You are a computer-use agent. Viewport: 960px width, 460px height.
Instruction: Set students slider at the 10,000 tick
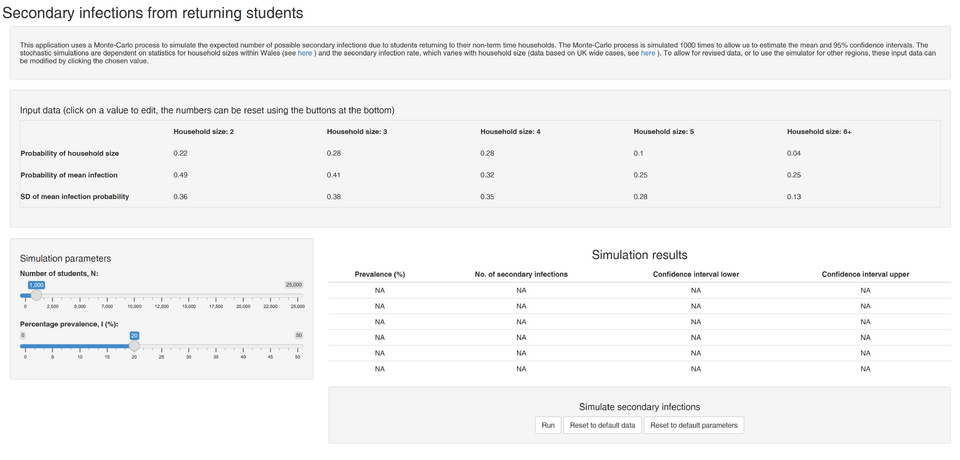[x=134, y=306]
